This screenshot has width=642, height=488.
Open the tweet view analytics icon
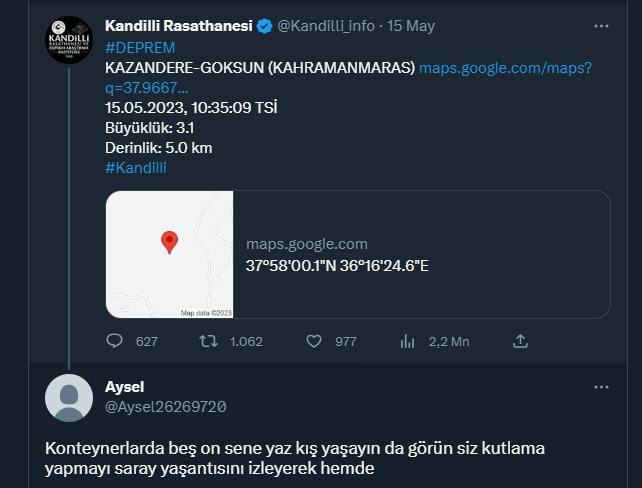(x=407, y=341)
